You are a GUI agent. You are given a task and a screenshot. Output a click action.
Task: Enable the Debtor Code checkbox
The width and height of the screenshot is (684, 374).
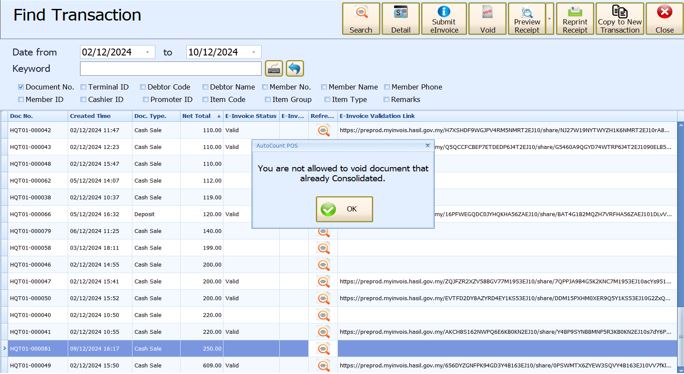coord(143,87)
